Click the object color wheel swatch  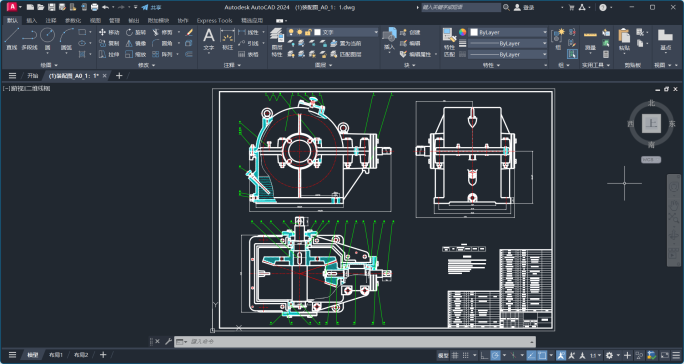tap(462, 32)
